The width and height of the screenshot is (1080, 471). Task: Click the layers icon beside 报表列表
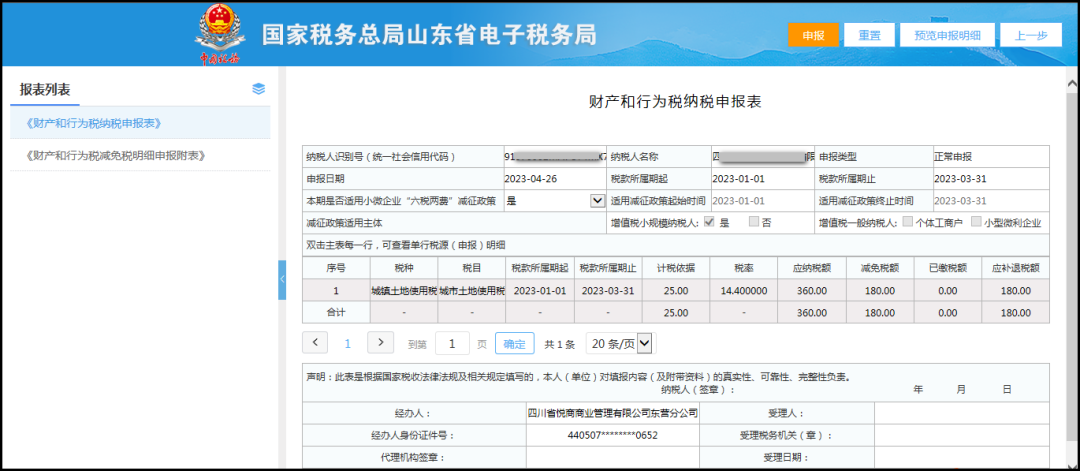258,89
